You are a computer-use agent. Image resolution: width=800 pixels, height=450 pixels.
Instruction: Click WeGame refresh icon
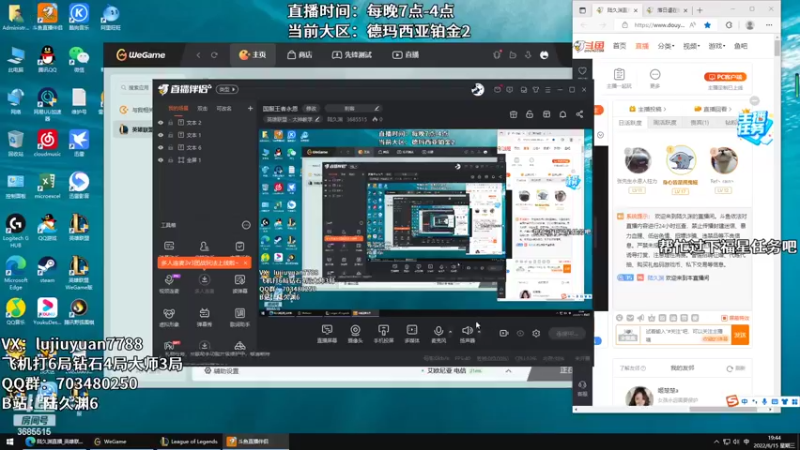(214, 55)
